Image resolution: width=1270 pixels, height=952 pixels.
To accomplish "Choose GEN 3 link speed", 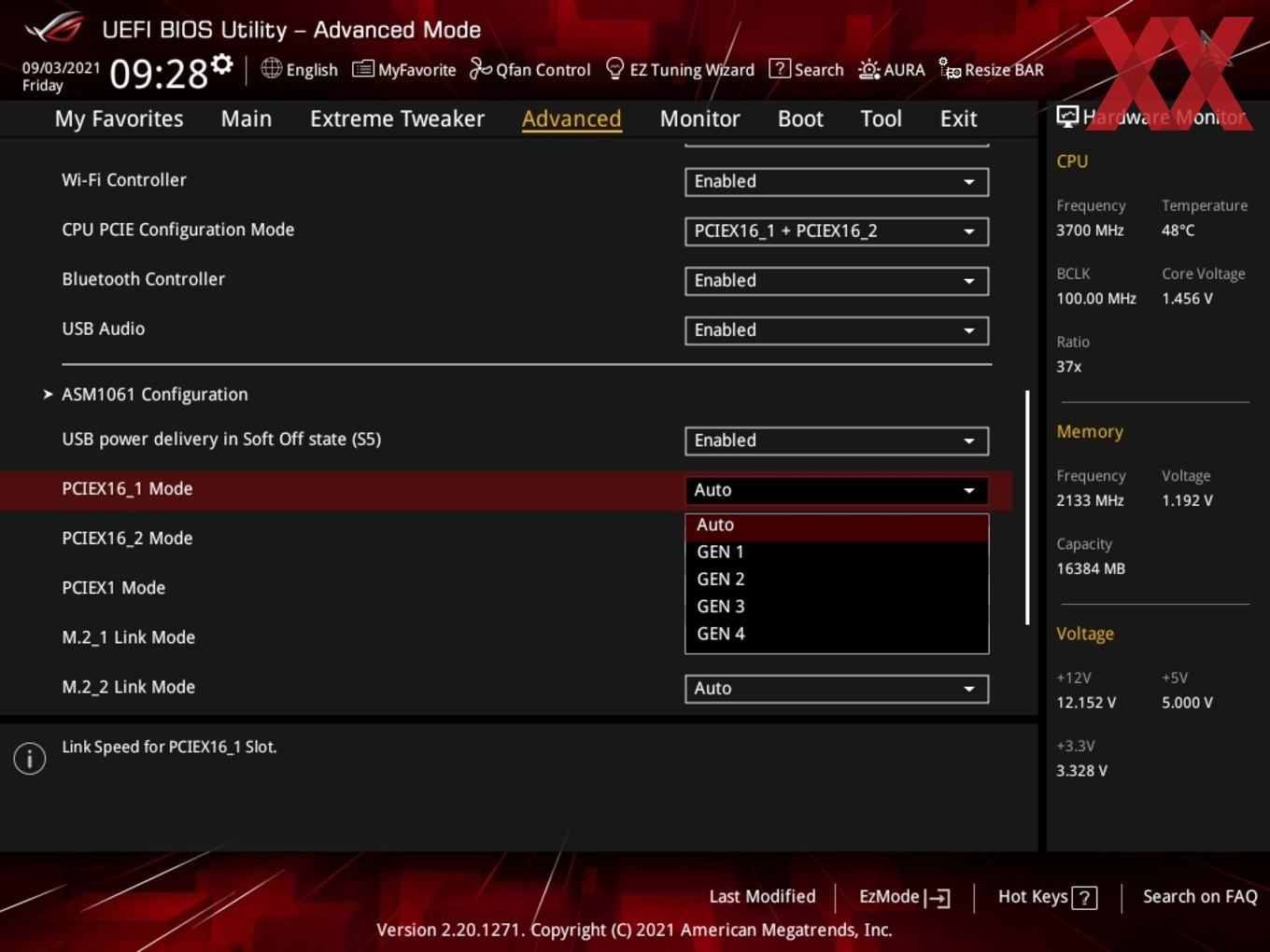I will tap(837, 607).
